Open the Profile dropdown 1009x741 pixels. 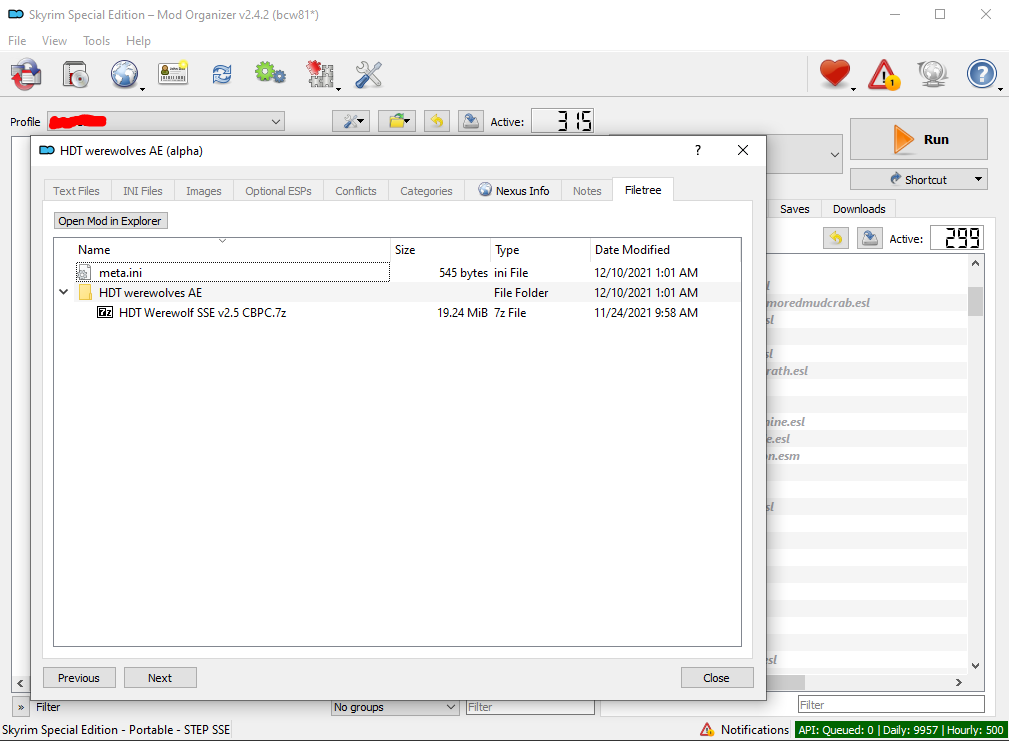[x=166, y=121]
